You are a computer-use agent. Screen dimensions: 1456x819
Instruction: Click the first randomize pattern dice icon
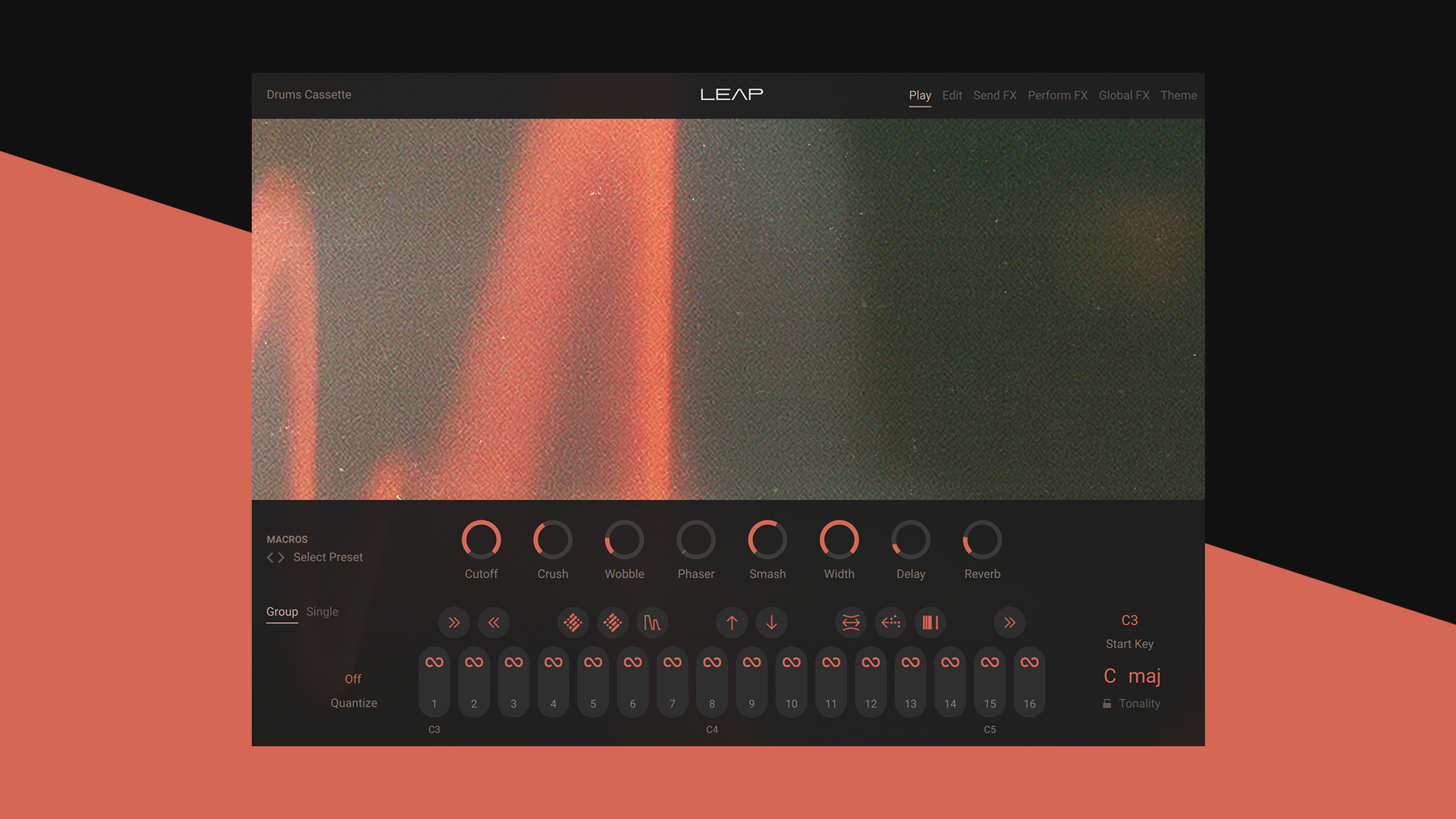point(573,623)
